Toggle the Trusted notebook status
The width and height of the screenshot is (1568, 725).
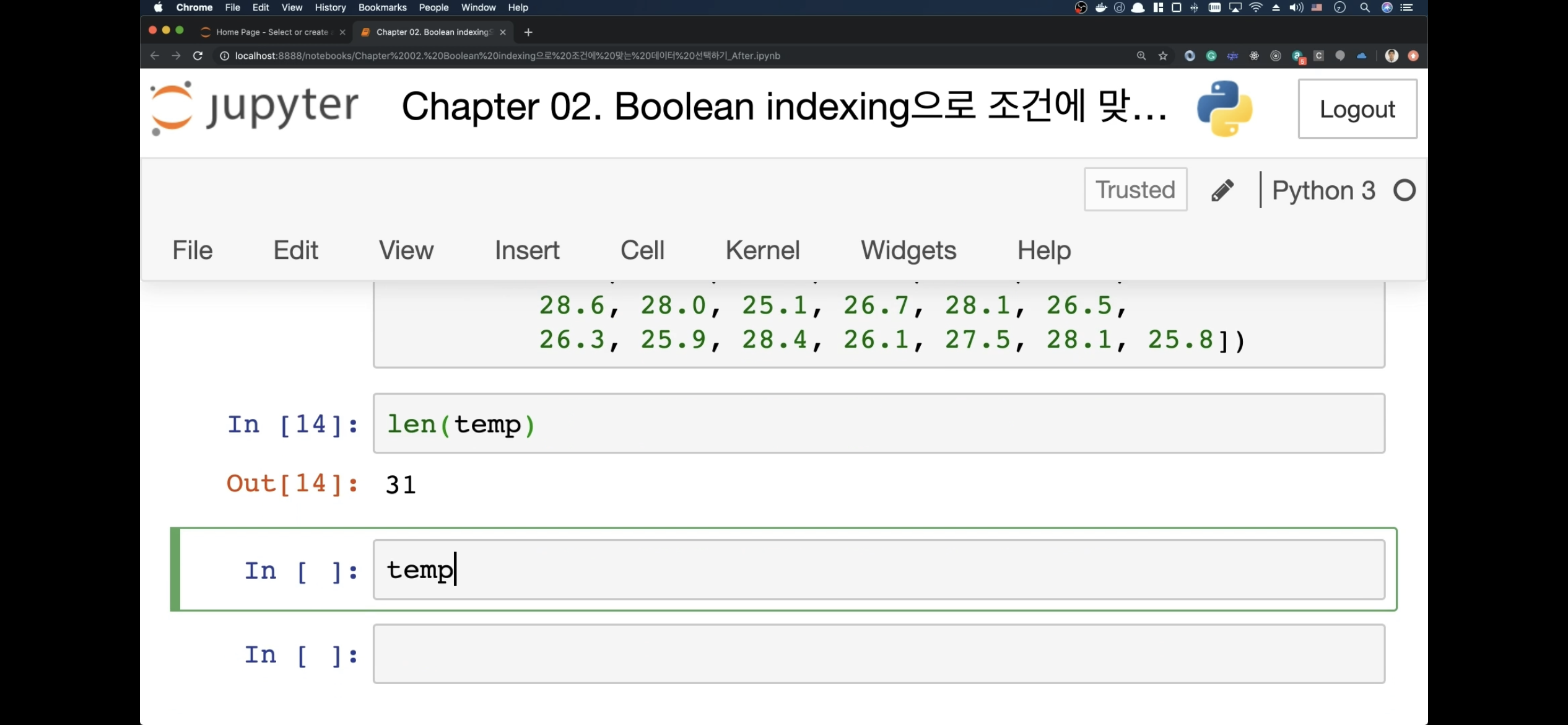pyautogui.click(x=1135, y=190)
